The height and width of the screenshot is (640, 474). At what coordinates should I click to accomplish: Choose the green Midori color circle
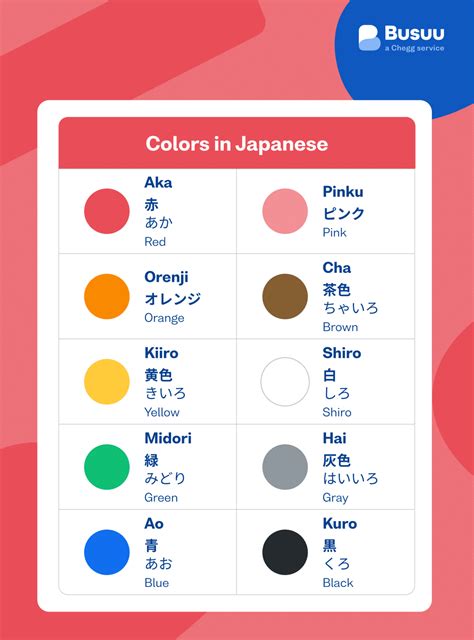107,467
